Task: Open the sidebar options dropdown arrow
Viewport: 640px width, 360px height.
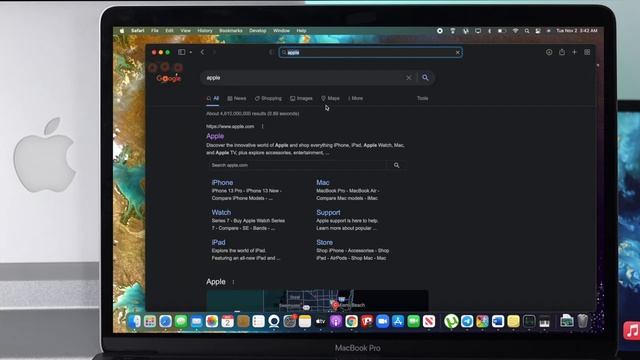Action: click(191, 52)
